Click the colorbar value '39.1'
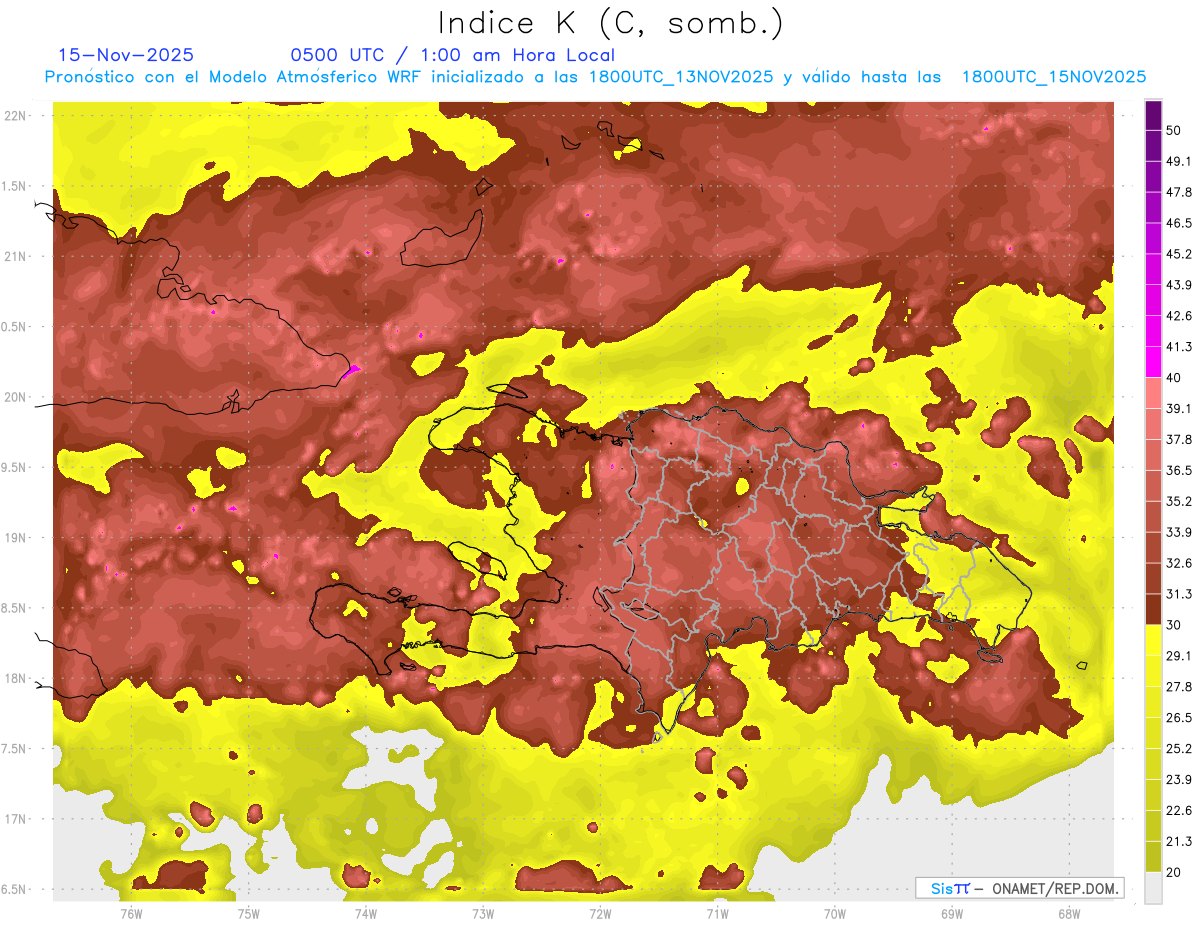The image size is (1200, 927). [x=1180, y=409]
